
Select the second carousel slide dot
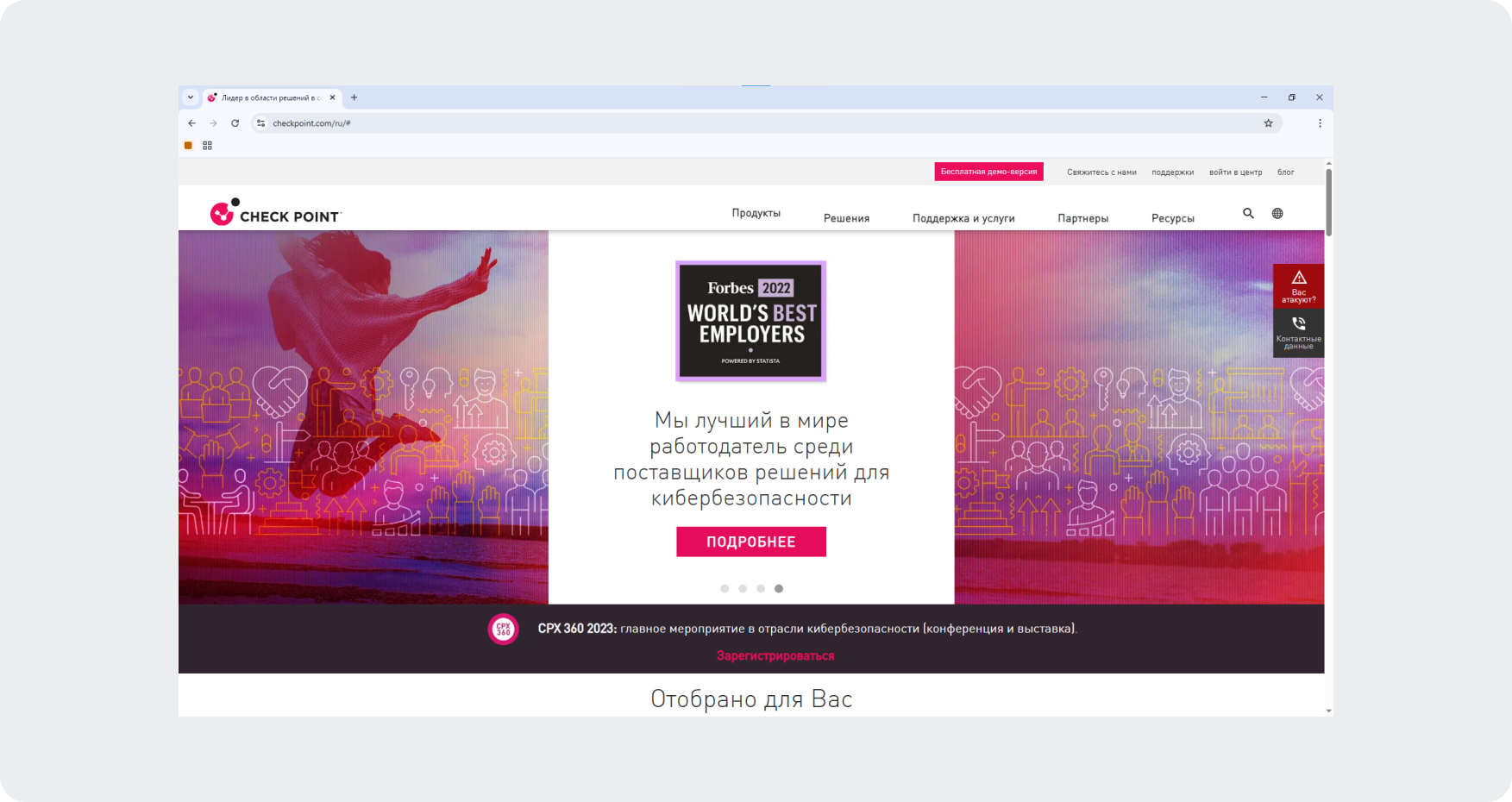click(743, 589)
